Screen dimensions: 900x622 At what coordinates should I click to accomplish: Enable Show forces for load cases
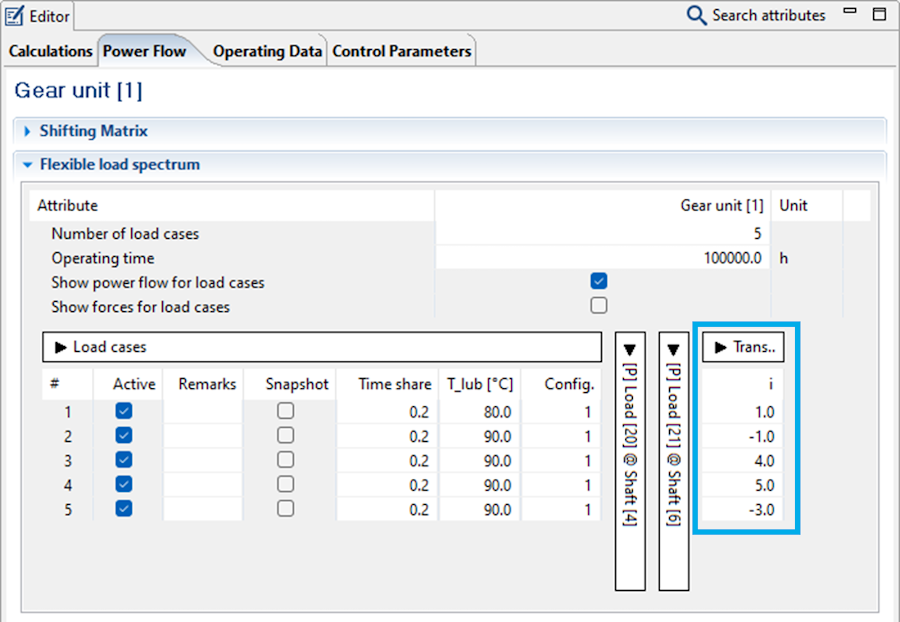point(599,306)
